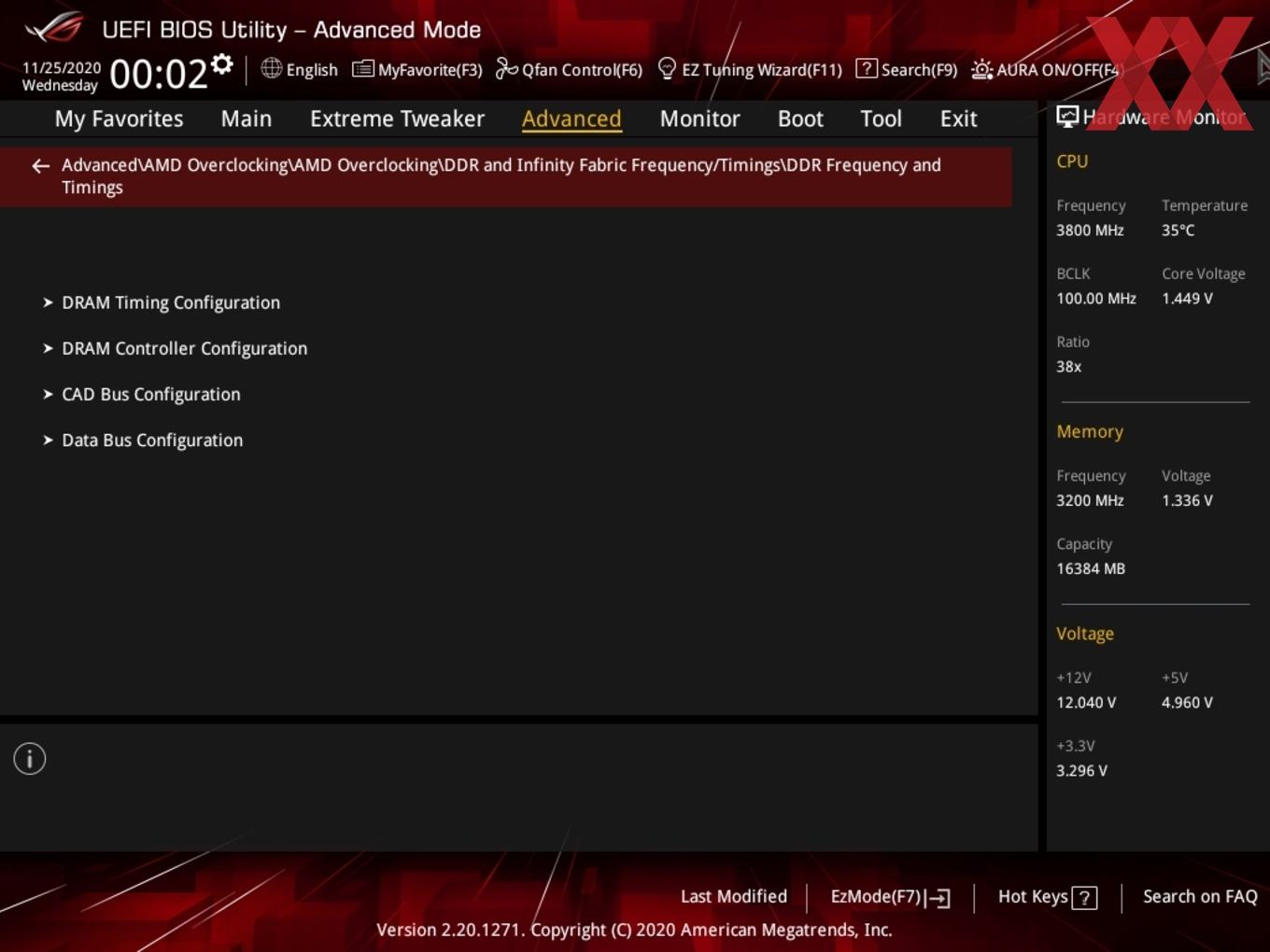Click Core Voltage value 1.449 V
This screenshot has height=952, width=1270.
coord(1187,299)
